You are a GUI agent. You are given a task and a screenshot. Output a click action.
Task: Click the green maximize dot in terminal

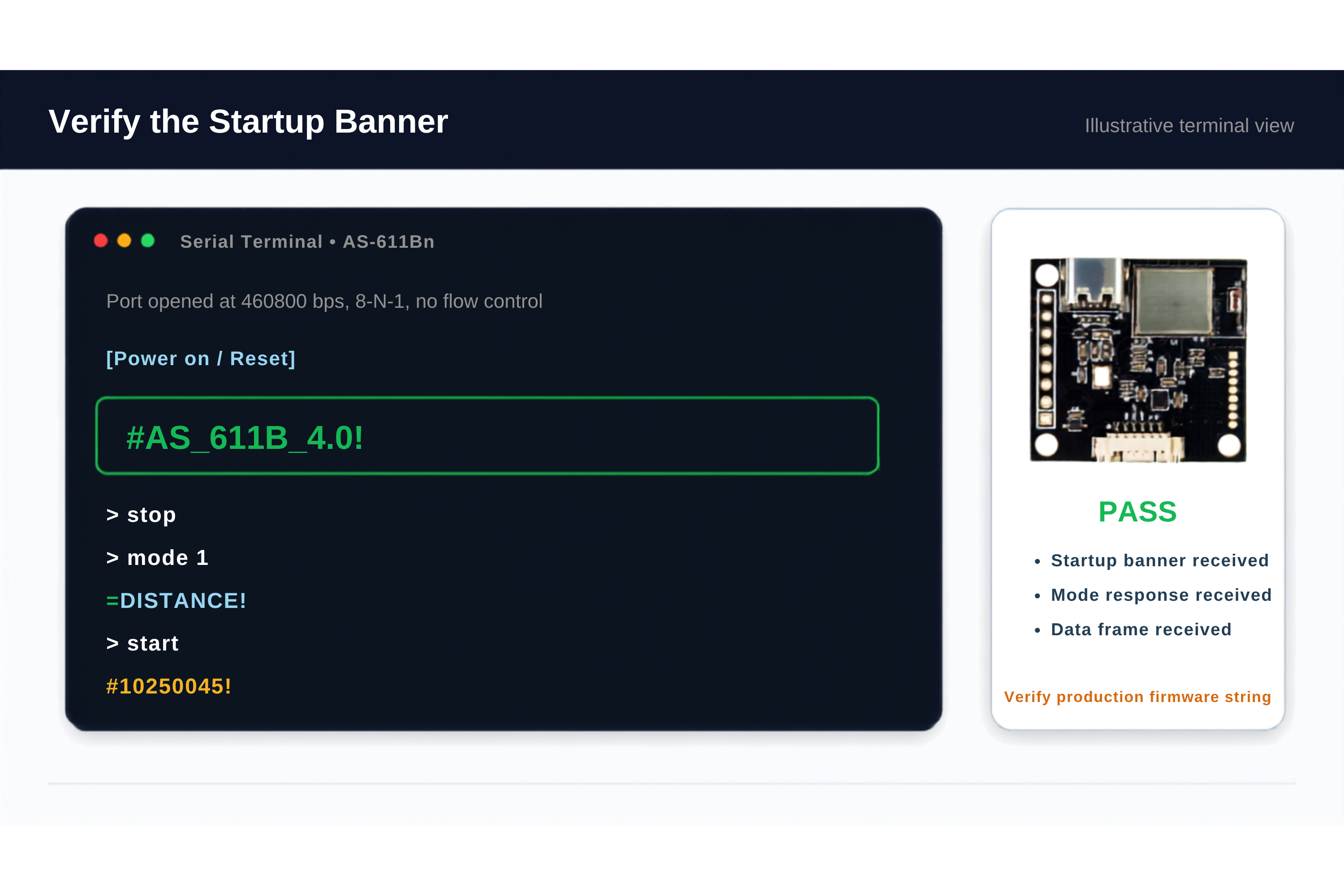pyautogui.click(x=147, y=241)
